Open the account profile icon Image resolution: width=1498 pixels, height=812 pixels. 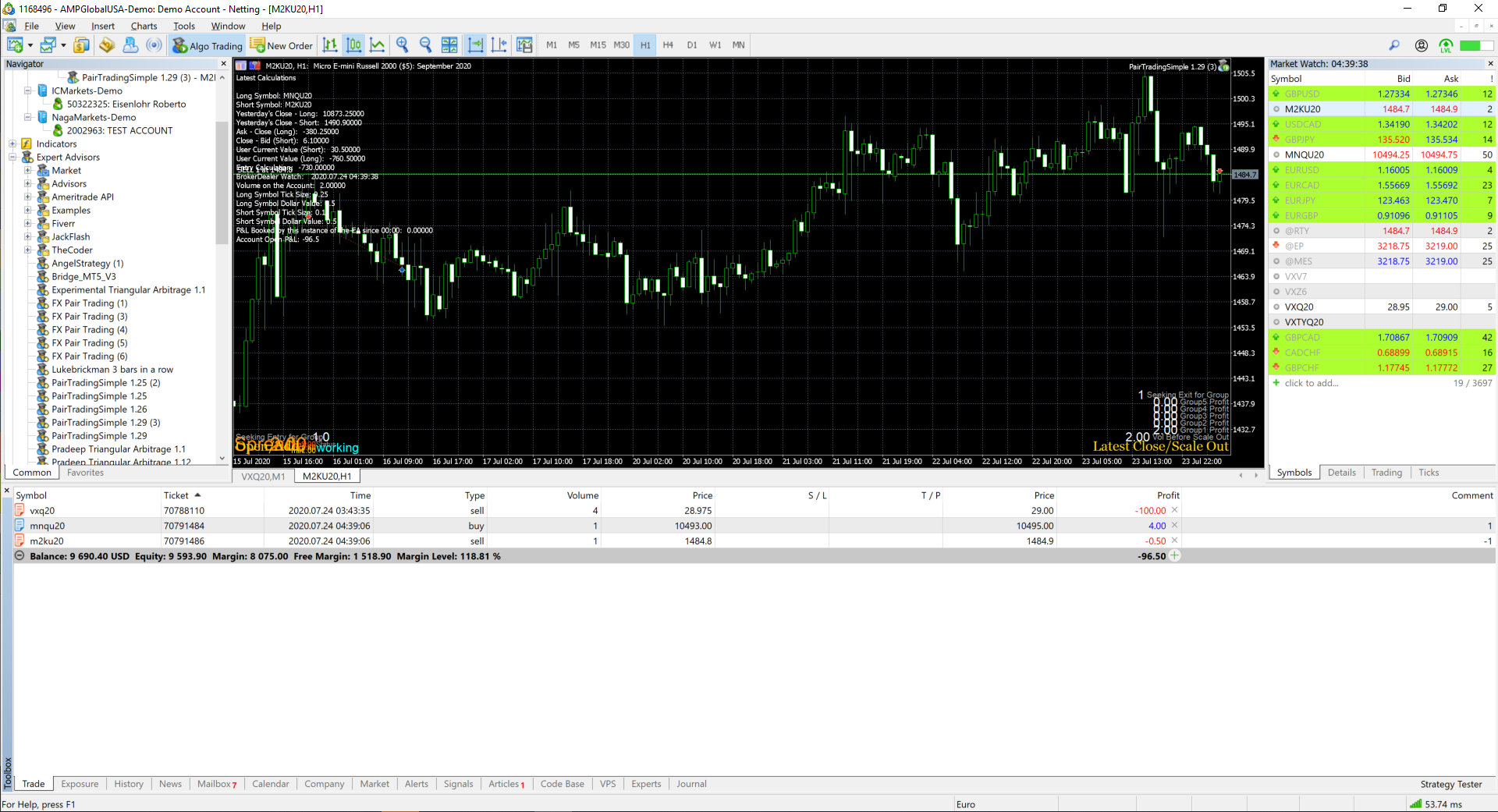pyautogui.click(x=1422, y=45)
